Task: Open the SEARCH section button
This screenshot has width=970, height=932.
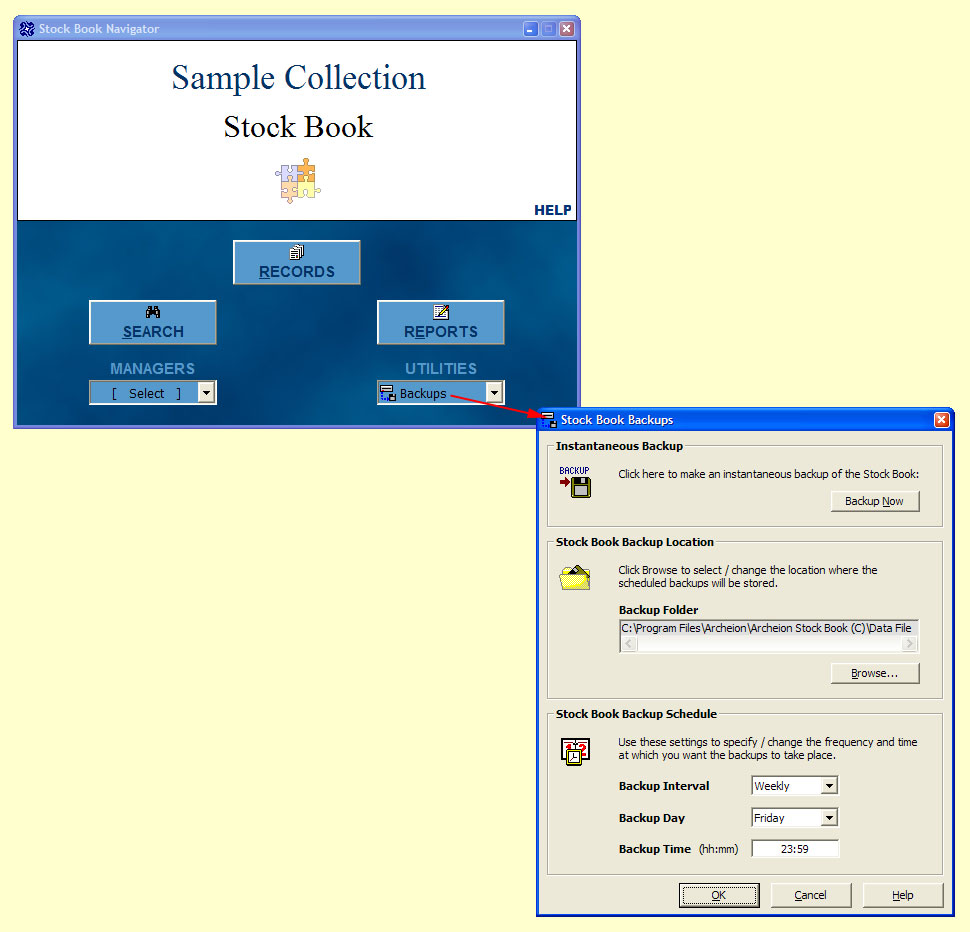Action: tap(153, 322)
